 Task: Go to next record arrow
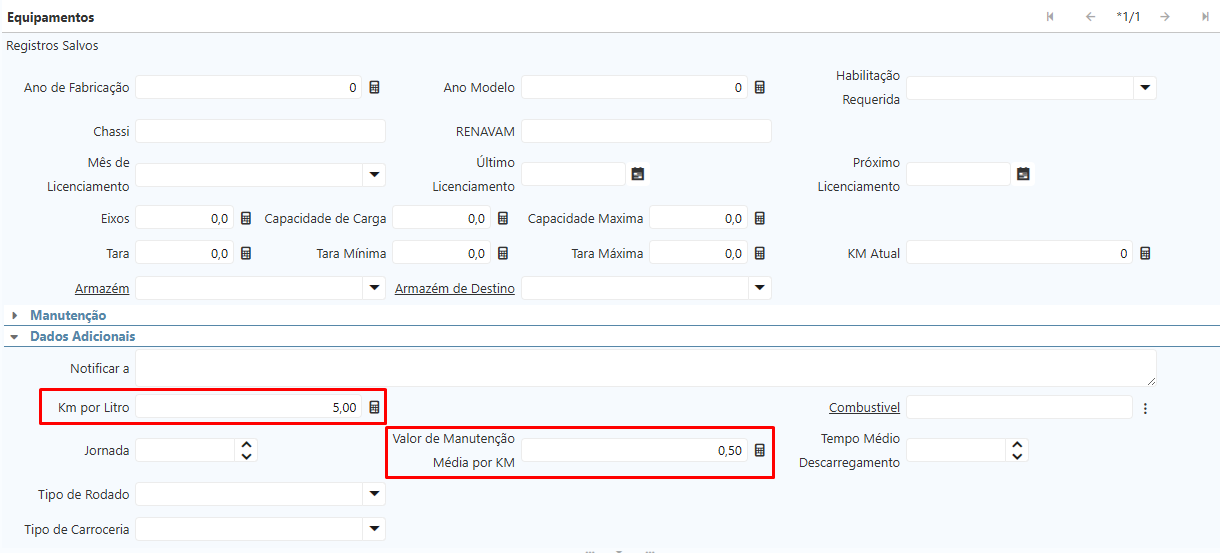(x=1165, y=17)
